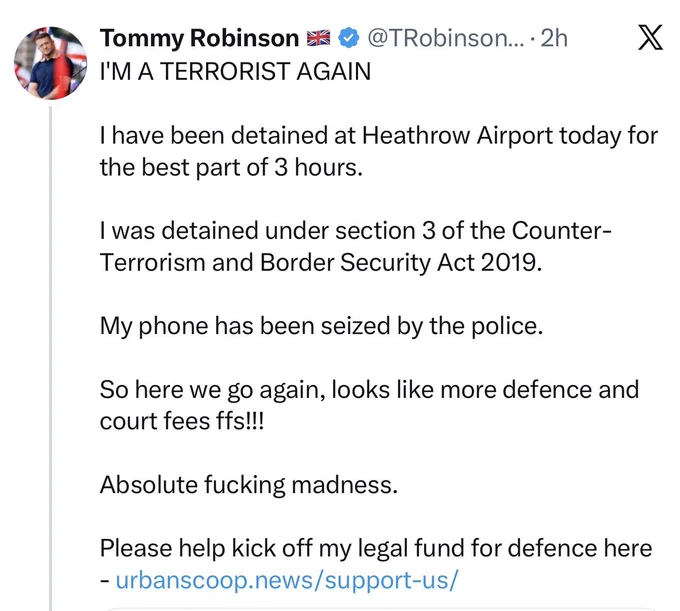The height and width of the screenshot is (611, 680).
Task: Open the Tommy Robinson display name link
Action: click(199, 38)
